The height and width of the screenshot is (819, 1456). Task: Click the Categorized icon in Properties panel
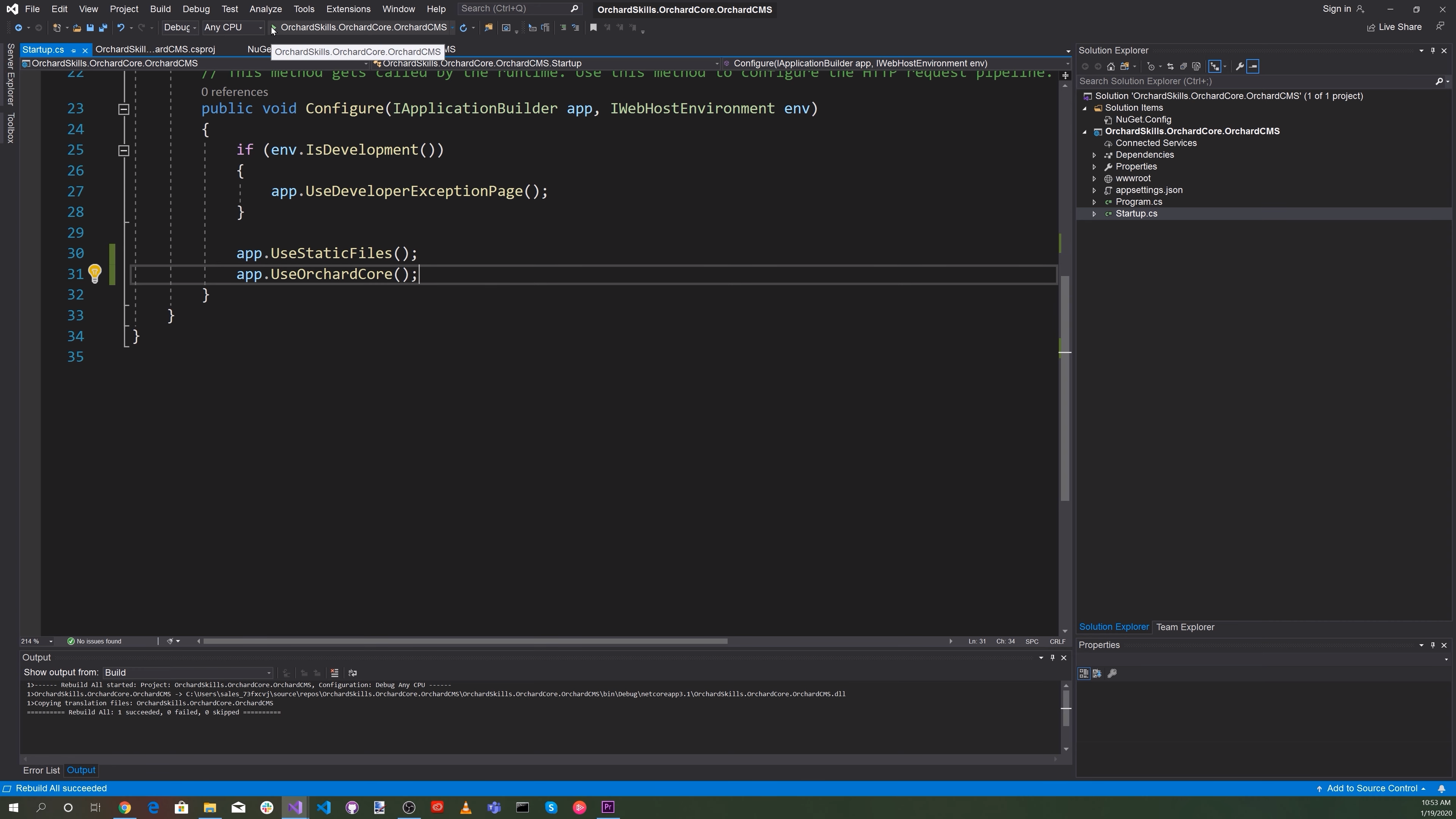1084,674
